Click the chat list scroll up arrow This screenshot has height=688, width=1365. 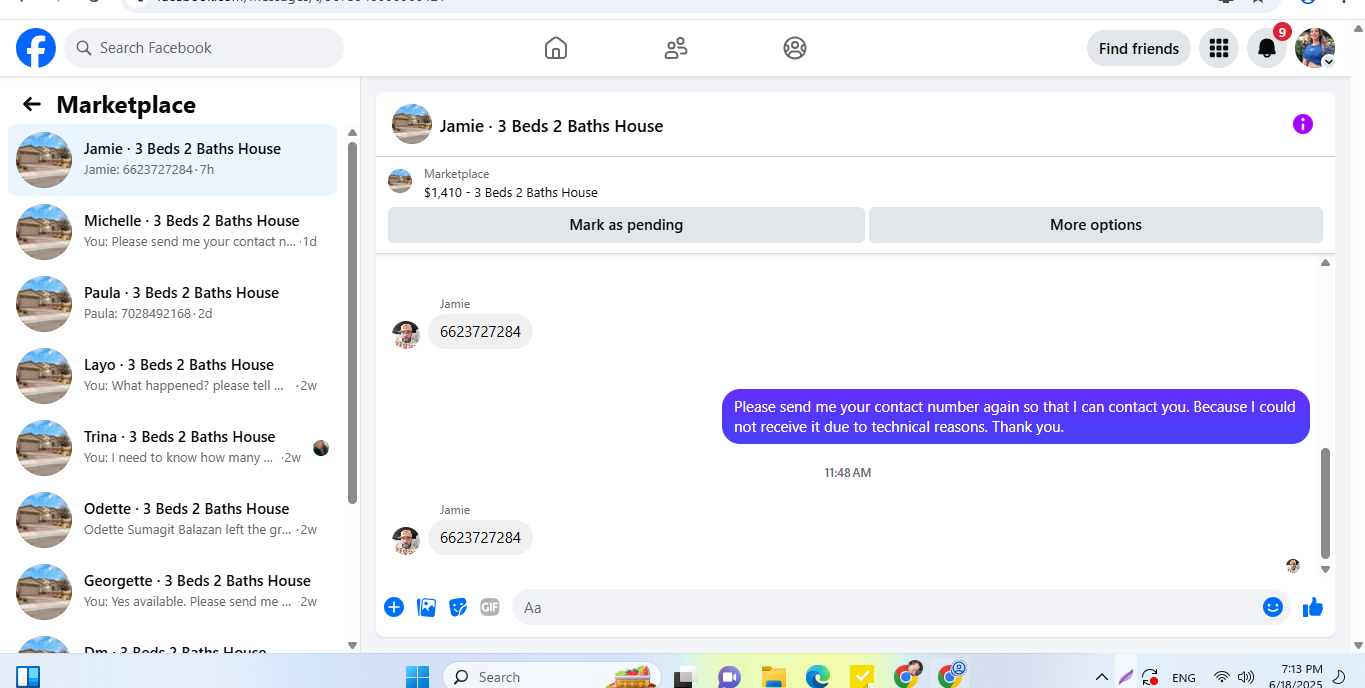click(x=352, y=132)
